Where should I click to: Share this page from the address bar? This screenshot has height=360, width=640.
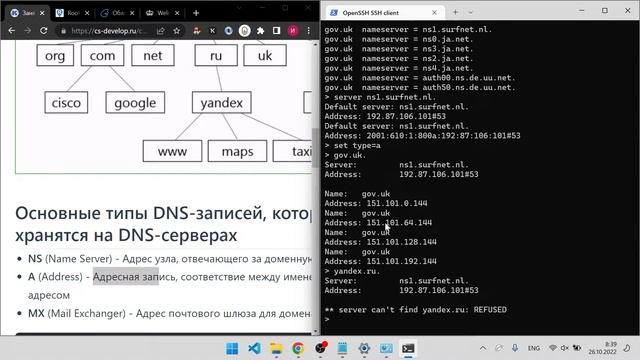(160, 31)
